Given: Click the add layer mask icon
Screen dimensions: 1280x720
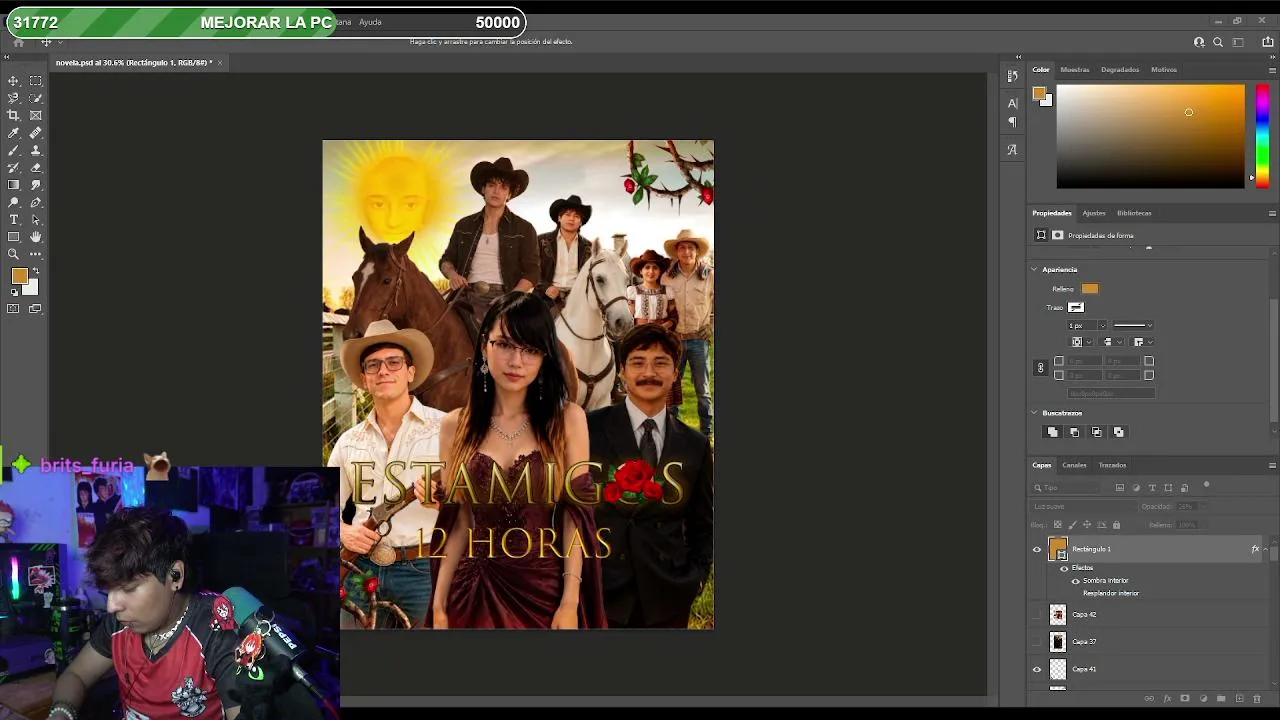Looking at the screenshot, I should 1185,699.
